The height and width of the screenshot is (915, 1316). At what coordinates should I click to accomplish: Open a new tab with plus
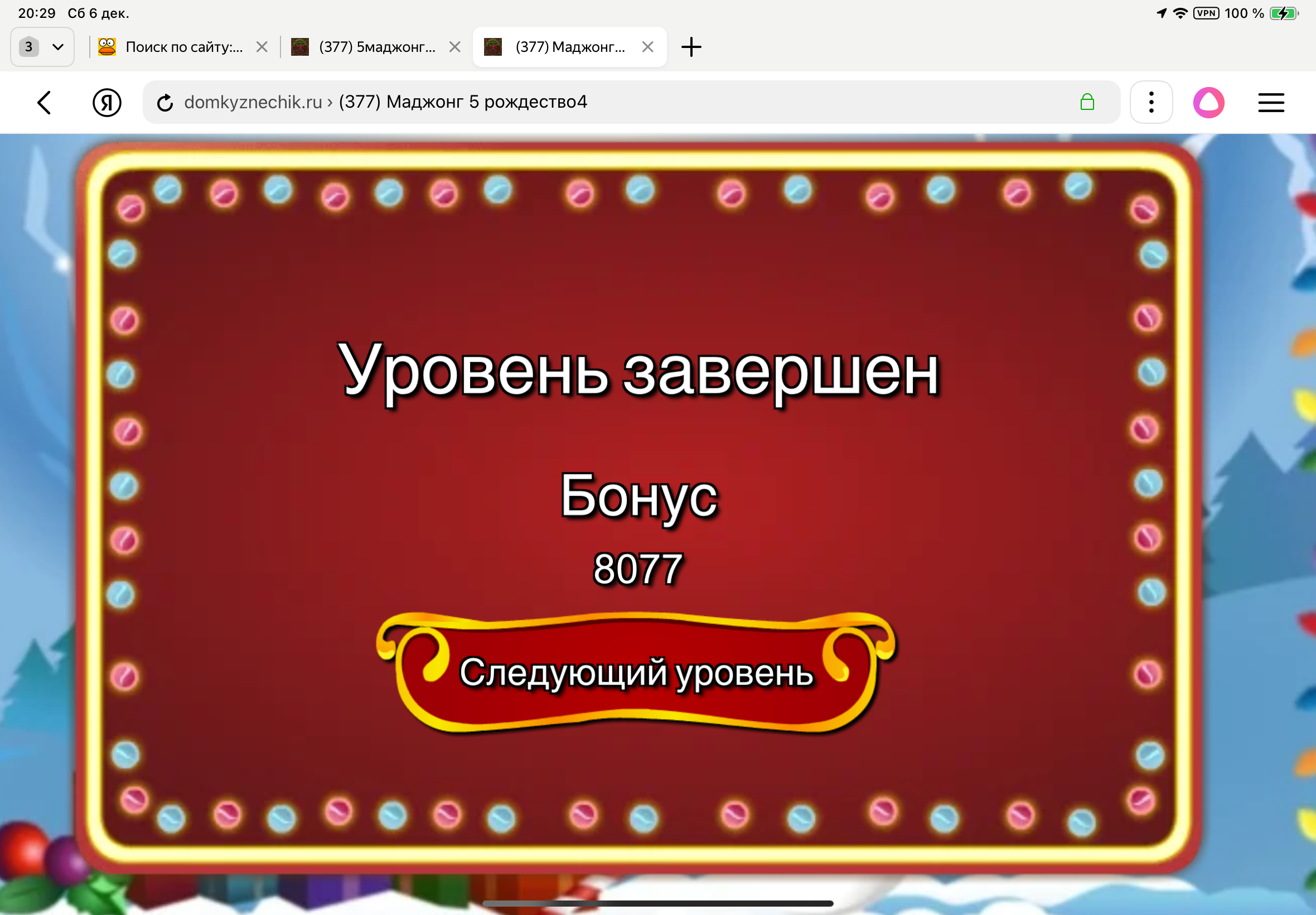coord(691,47)
